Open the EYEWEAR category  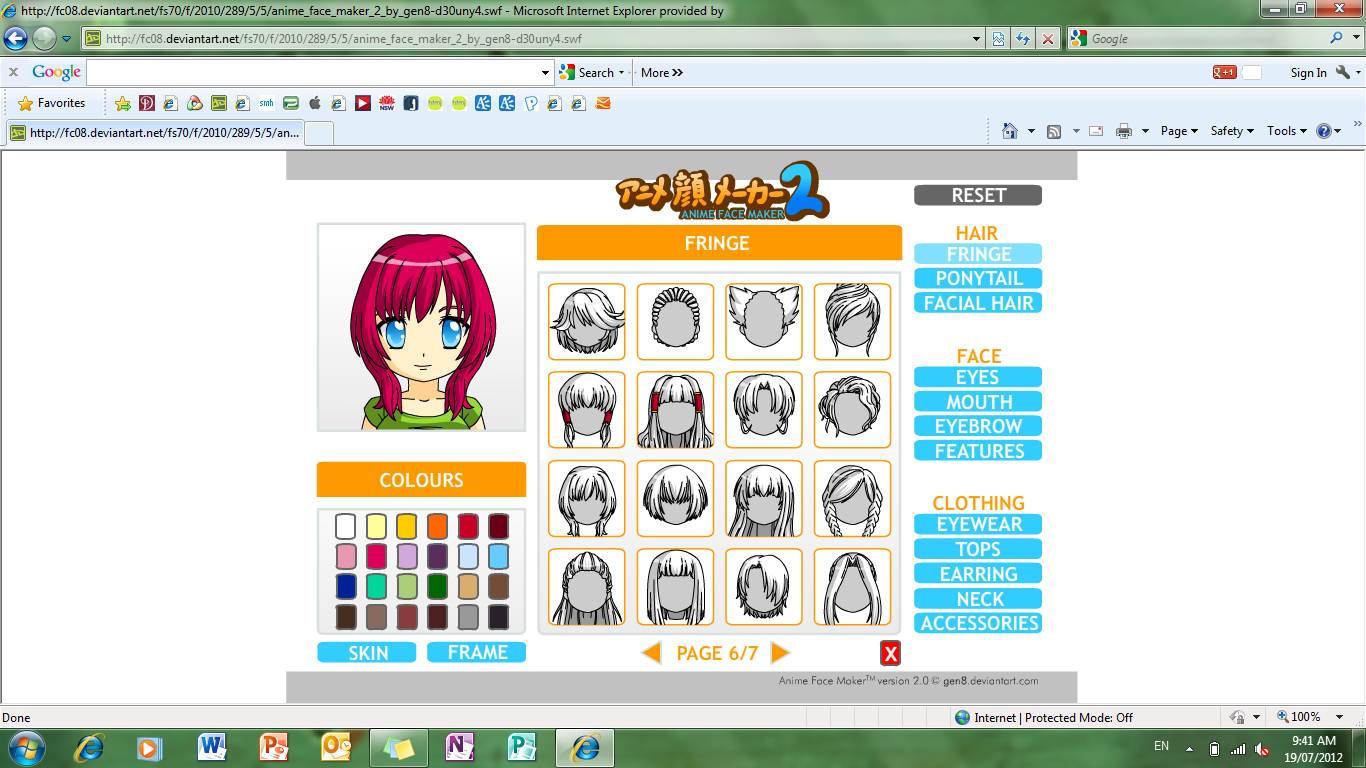978,524
